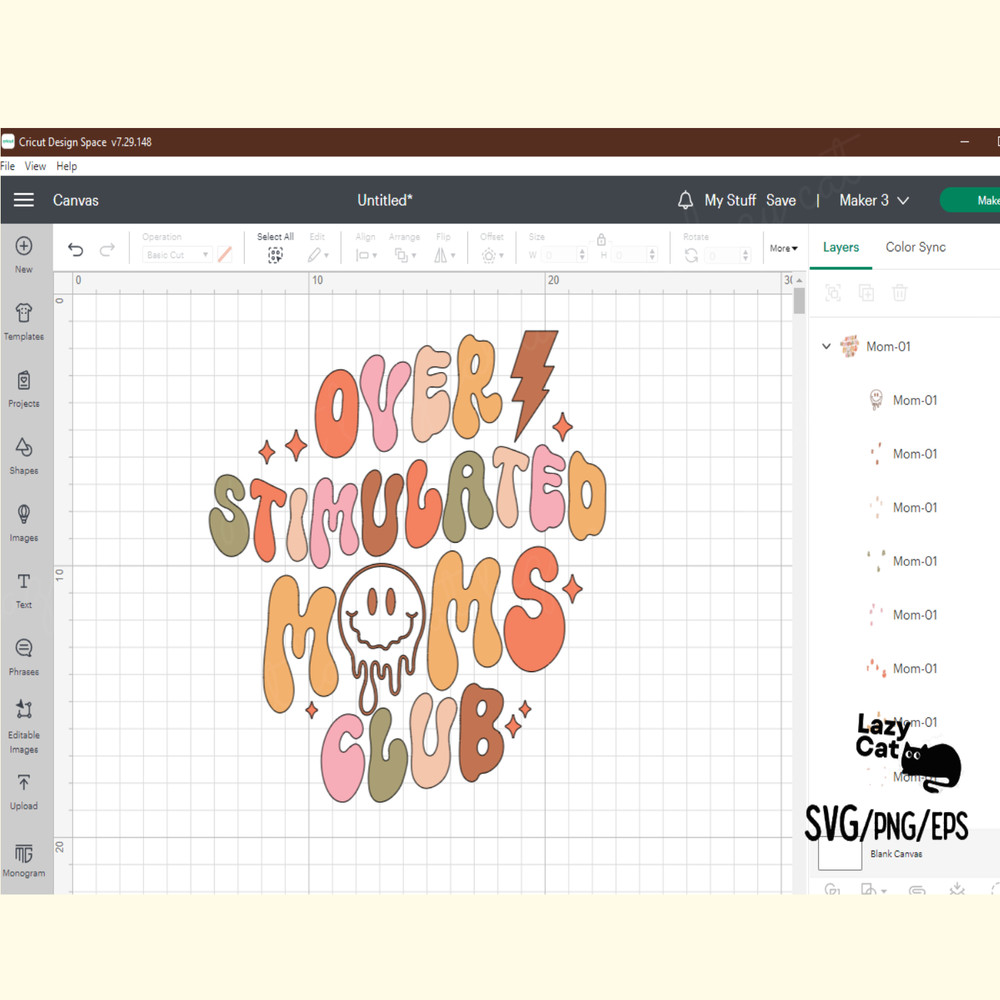Click Select All in toolbar
The height and width of the screenshot is (1000, 1000).
tap(275, 248)
